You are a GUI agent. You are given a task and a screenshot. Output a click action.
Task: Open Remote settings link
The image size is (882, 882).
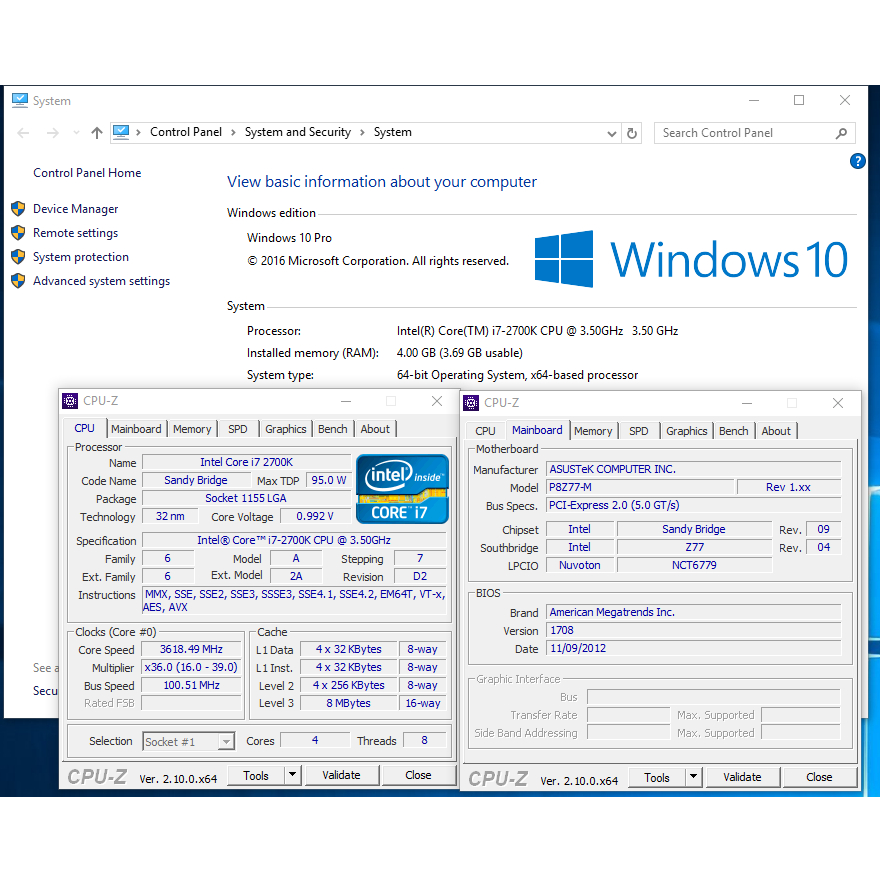point(75,233)
